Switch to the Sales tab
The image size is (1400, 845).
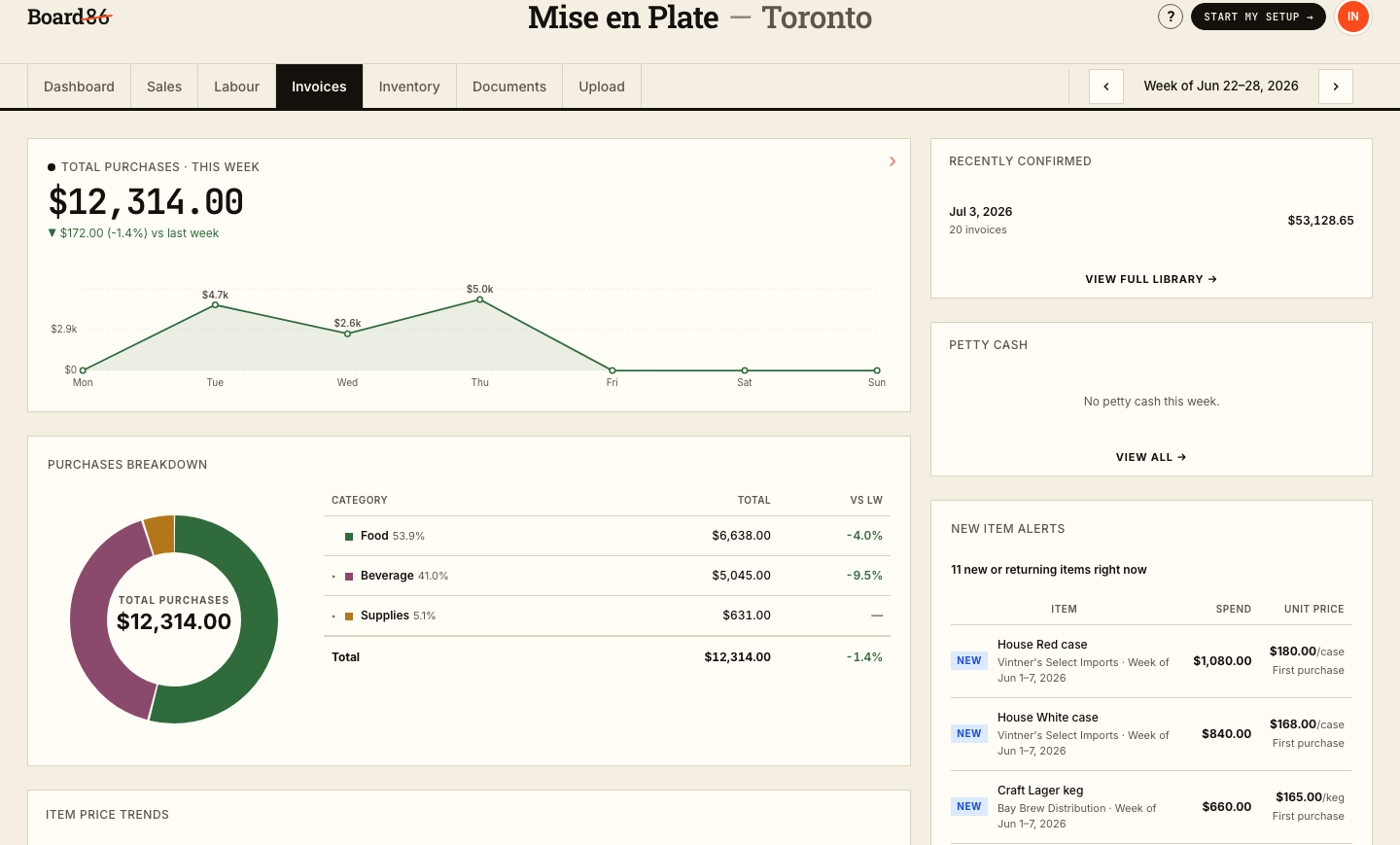164,87
